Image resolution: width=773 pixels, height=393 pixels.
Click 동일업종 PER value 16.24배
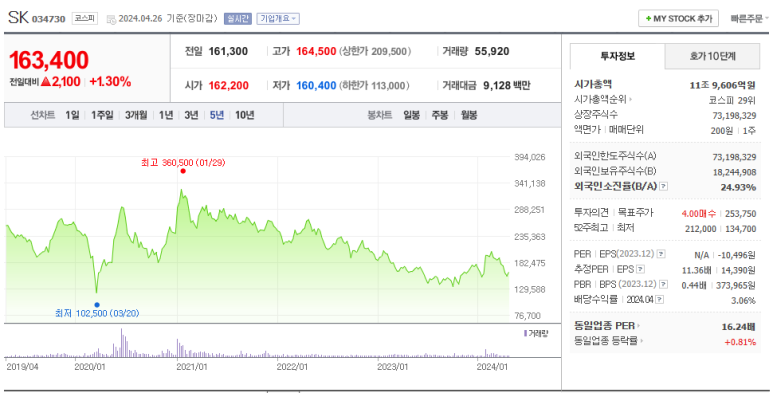[x=738, y=326]
